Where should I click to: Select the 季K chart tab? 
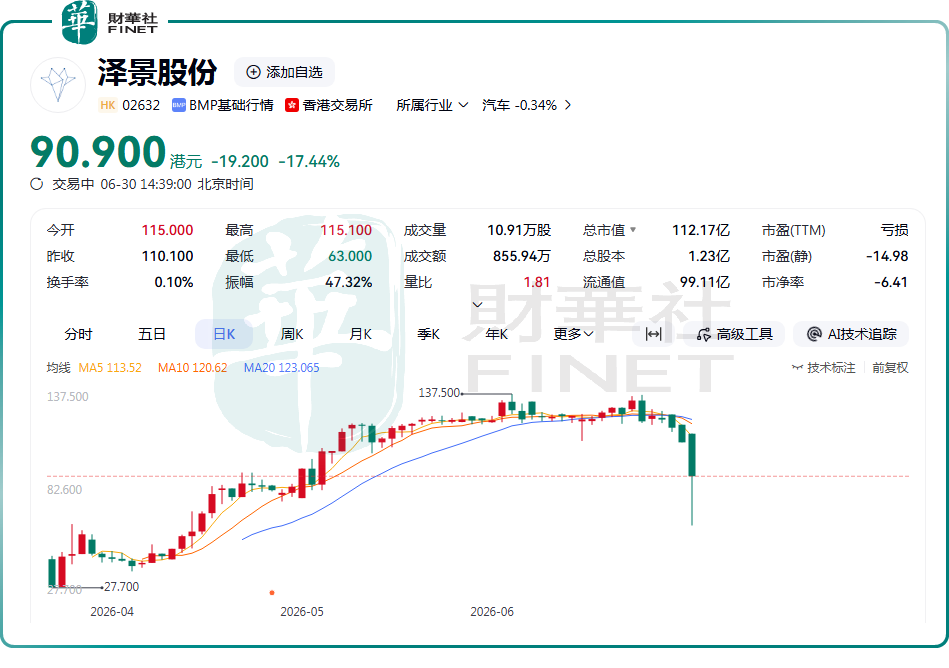[x=429, y=334]
